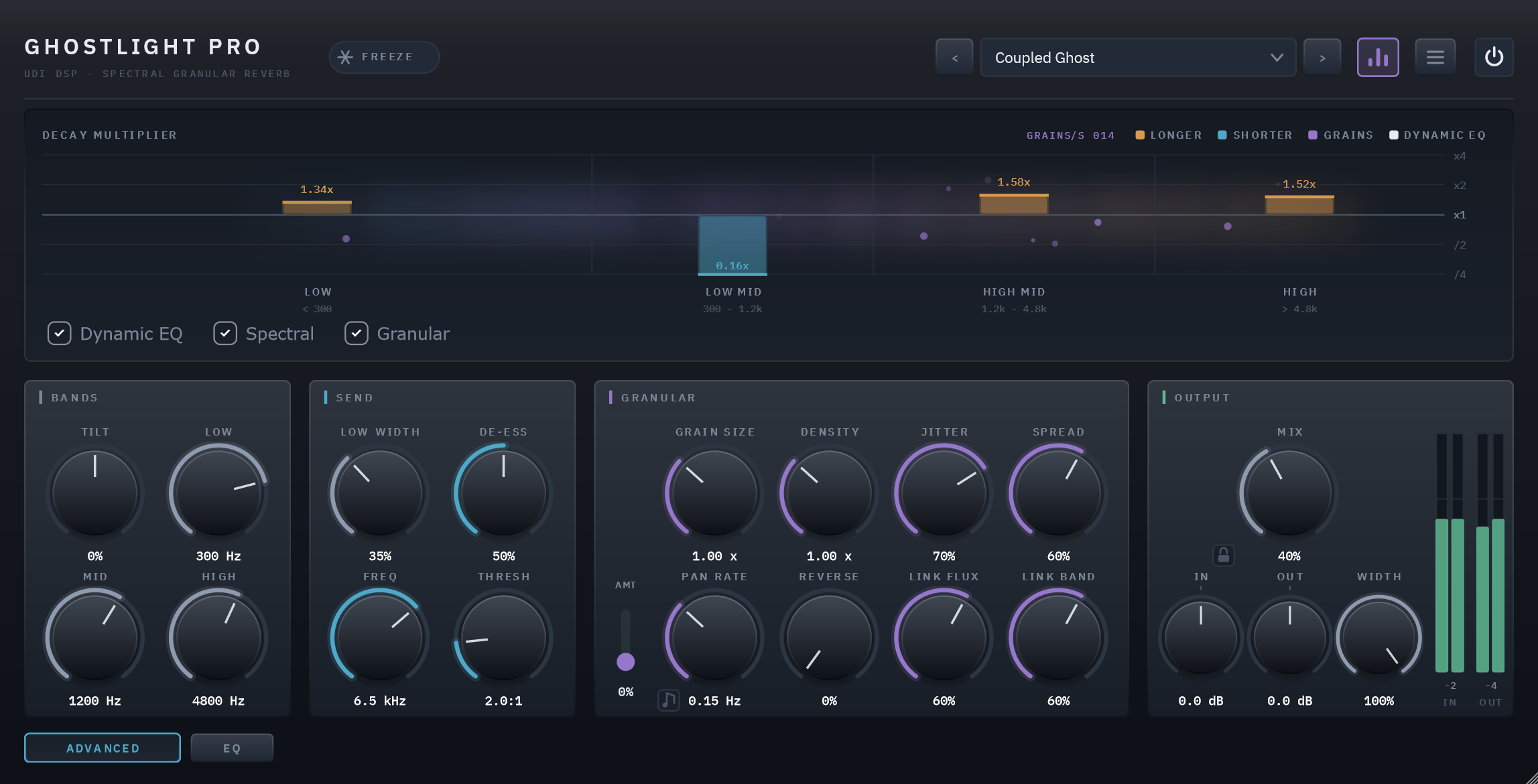
Task: Switch to the EQ tab
Action: 232,748
